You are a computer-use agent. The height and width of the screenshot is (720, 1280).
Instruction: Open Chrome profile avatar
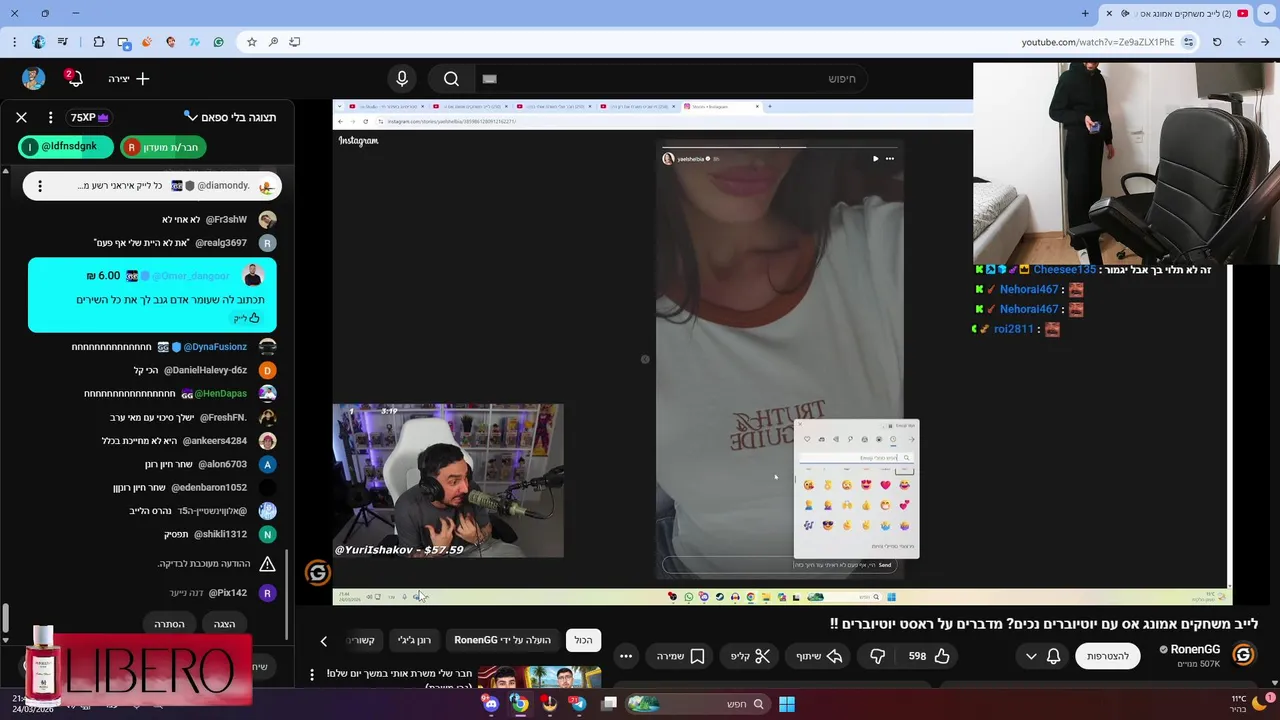coord(38,42)
